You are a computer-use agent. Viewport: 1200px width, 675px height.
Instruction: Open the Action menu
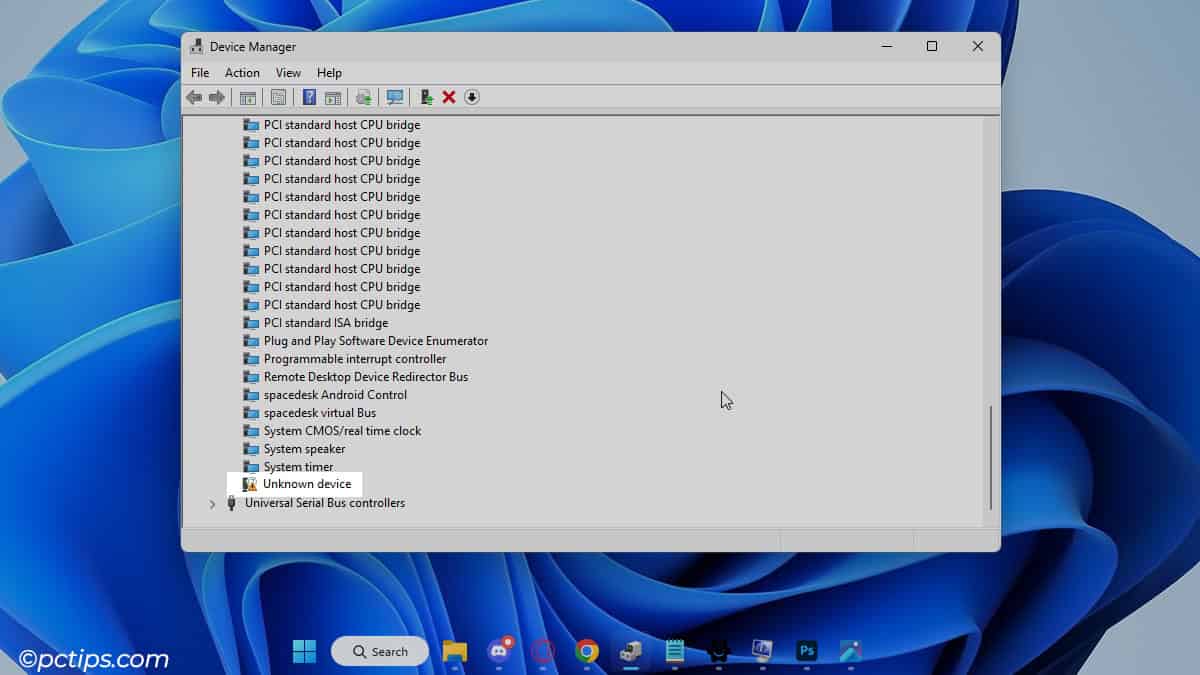242,73
